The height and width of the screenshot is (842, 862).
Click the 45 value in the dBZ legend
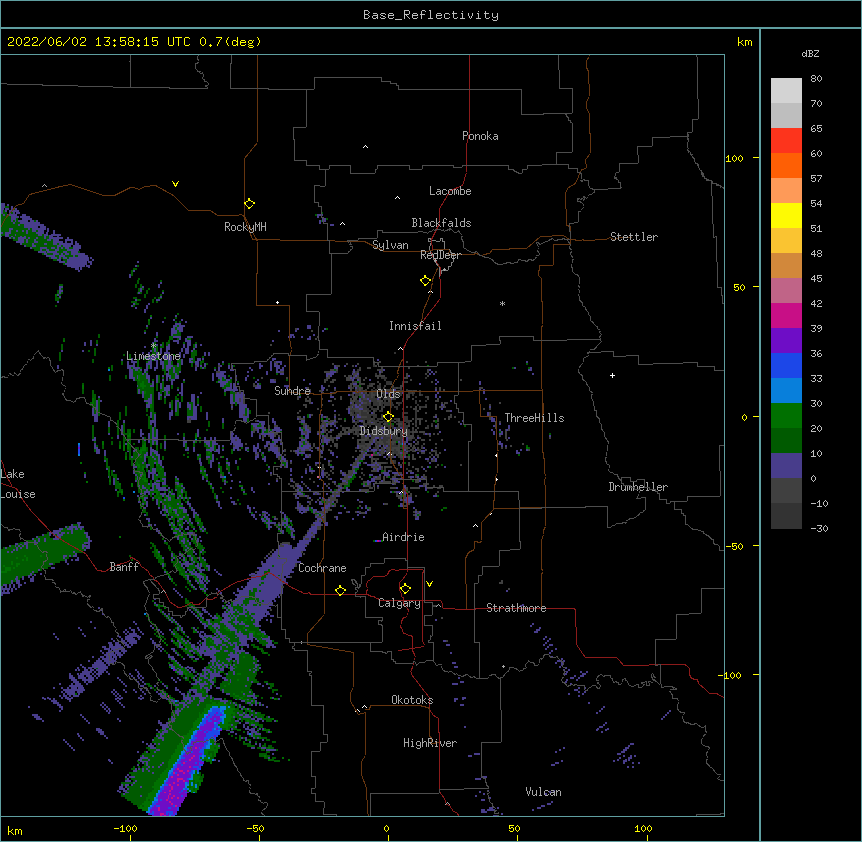tap(816, 278)
